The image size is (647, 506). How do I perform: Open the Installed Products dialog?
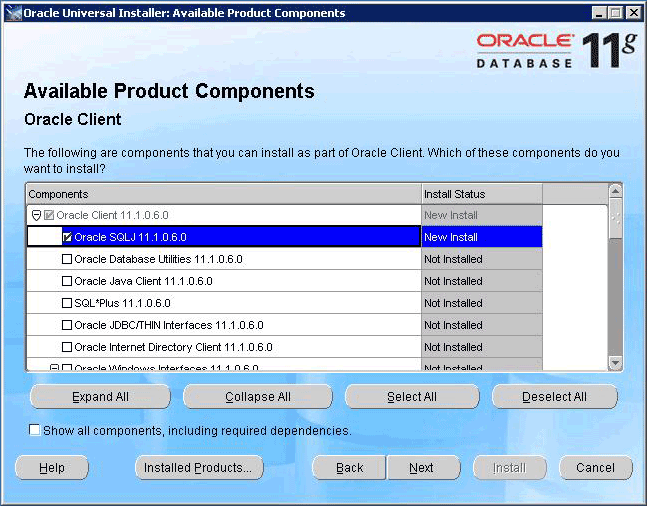pyautogui.click(x=198, y=468)
